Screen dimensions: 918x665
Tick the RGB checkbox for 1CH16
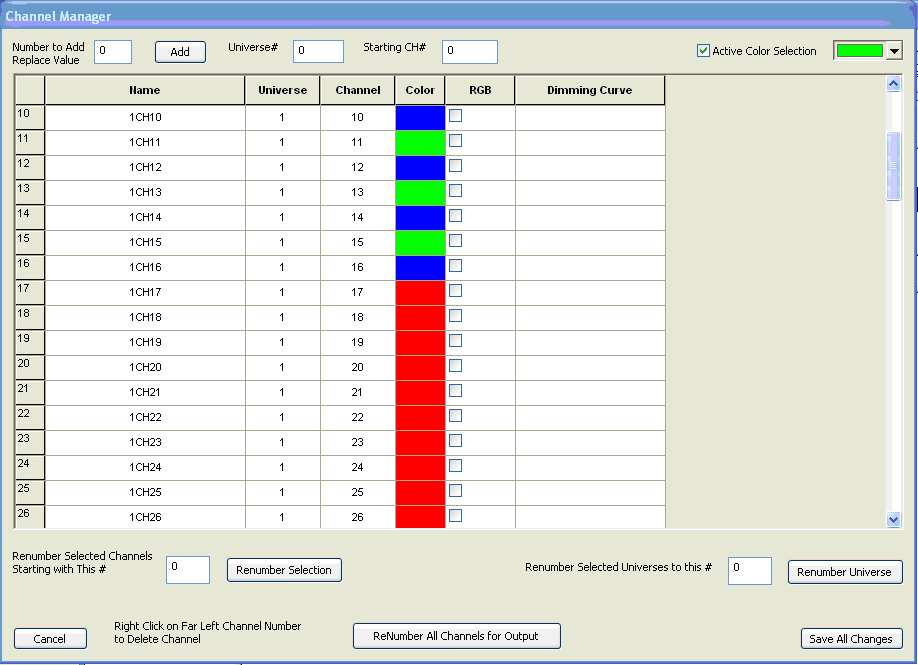(x=455, y=266)
